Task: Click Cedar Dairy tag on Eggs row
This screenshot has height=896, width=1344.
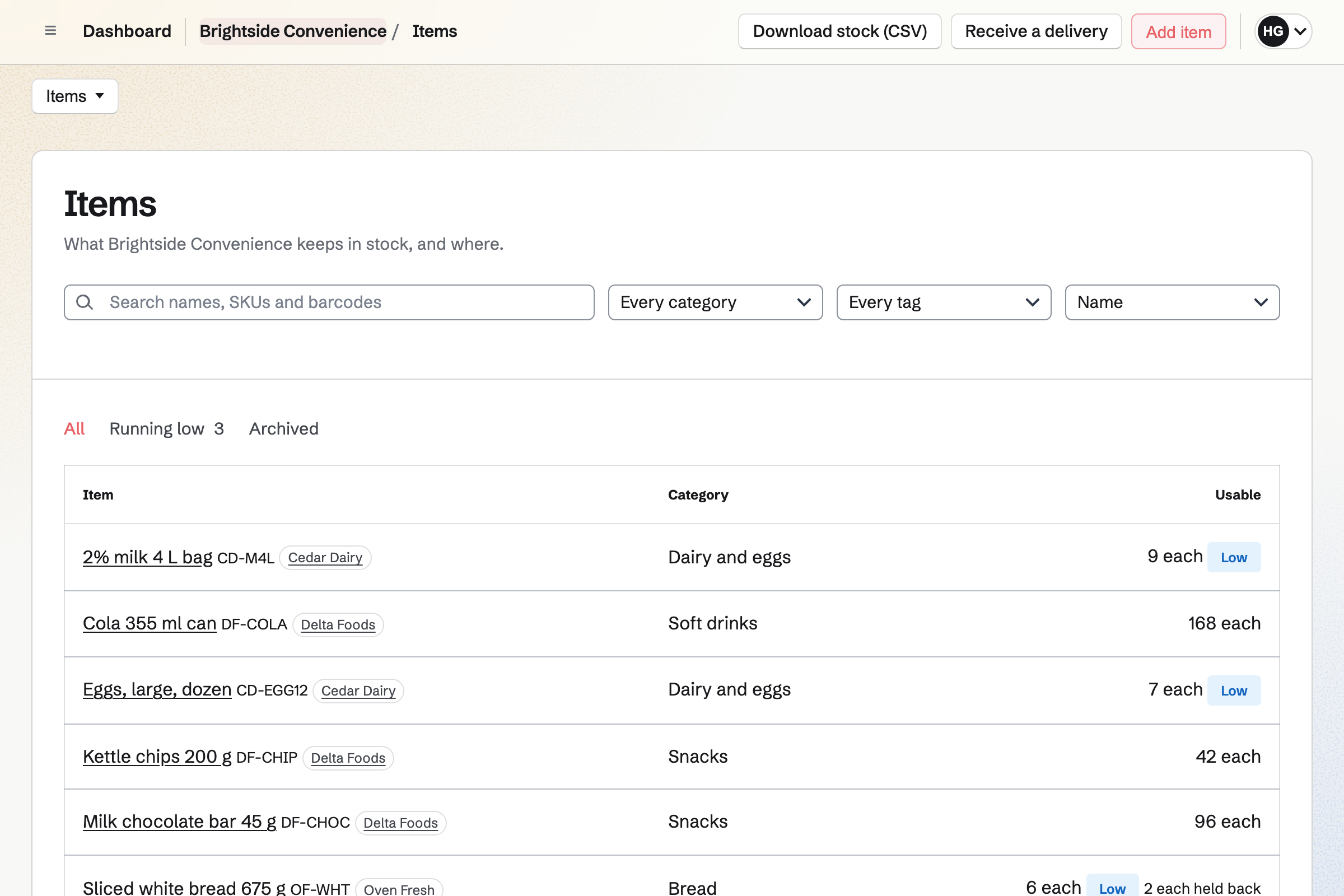Action: click(358, 690)
